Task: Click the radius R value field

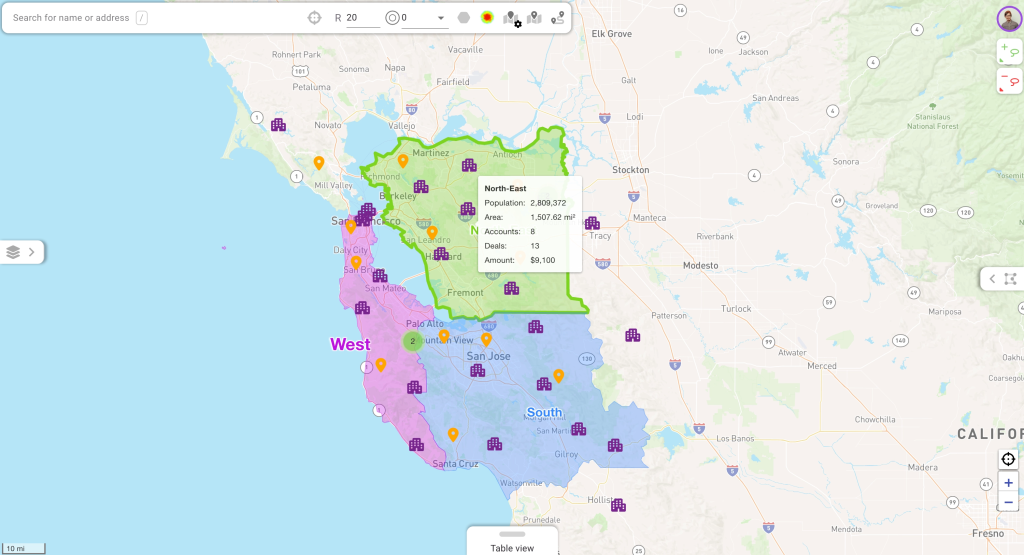Action: 362,18
